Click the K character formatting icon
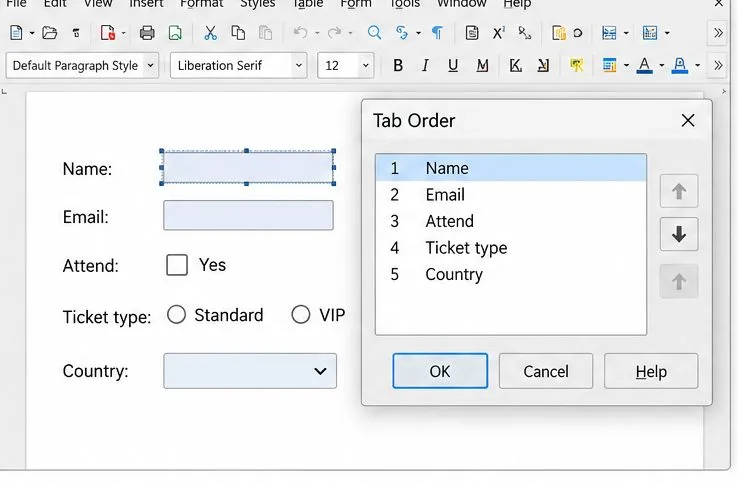738x482 pixels. [515, 65]
